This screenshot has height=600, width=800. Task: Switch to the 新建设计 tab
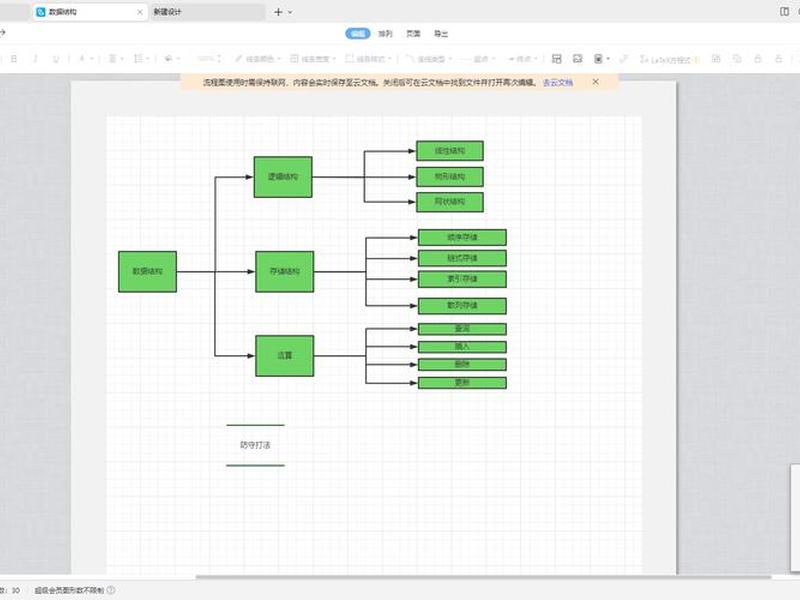207,12
